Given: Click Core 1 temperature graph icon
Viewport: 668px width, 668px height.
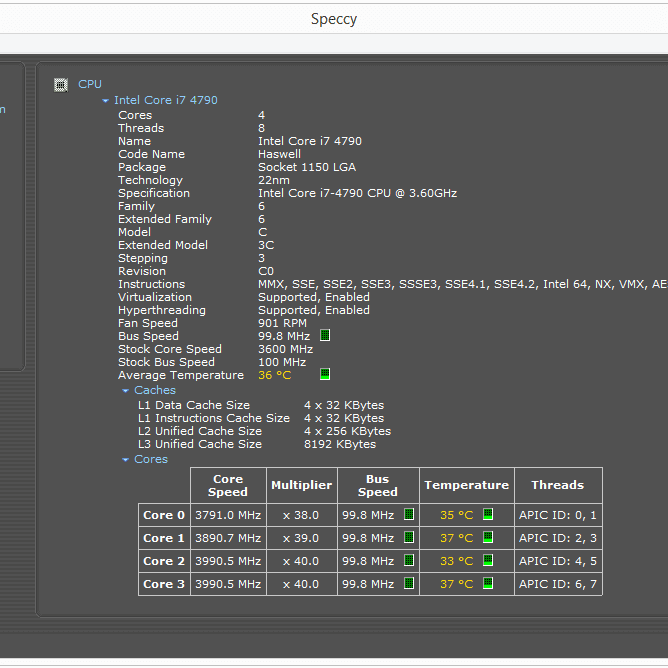Looking at the screenshot, I should pyautogui.click(x=488, y=537).
